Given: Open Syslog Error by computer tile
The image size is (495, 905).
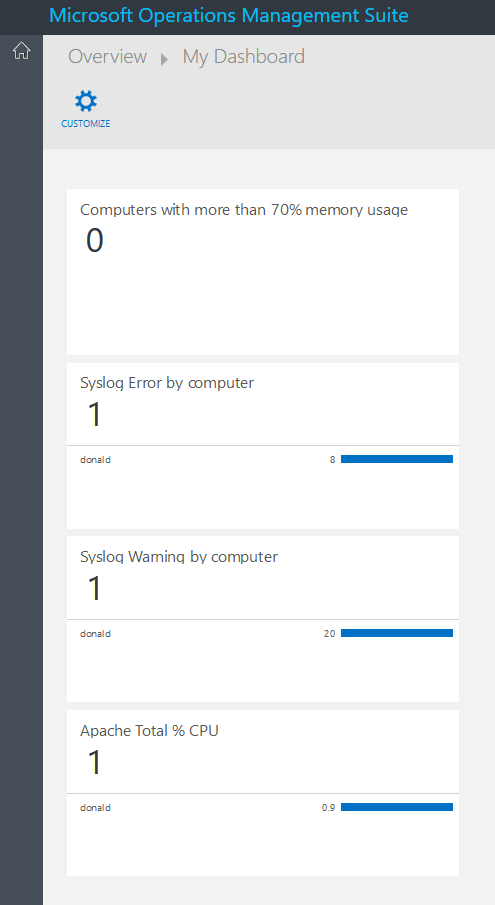Looking at the screenshot, I should coord(263,446).
